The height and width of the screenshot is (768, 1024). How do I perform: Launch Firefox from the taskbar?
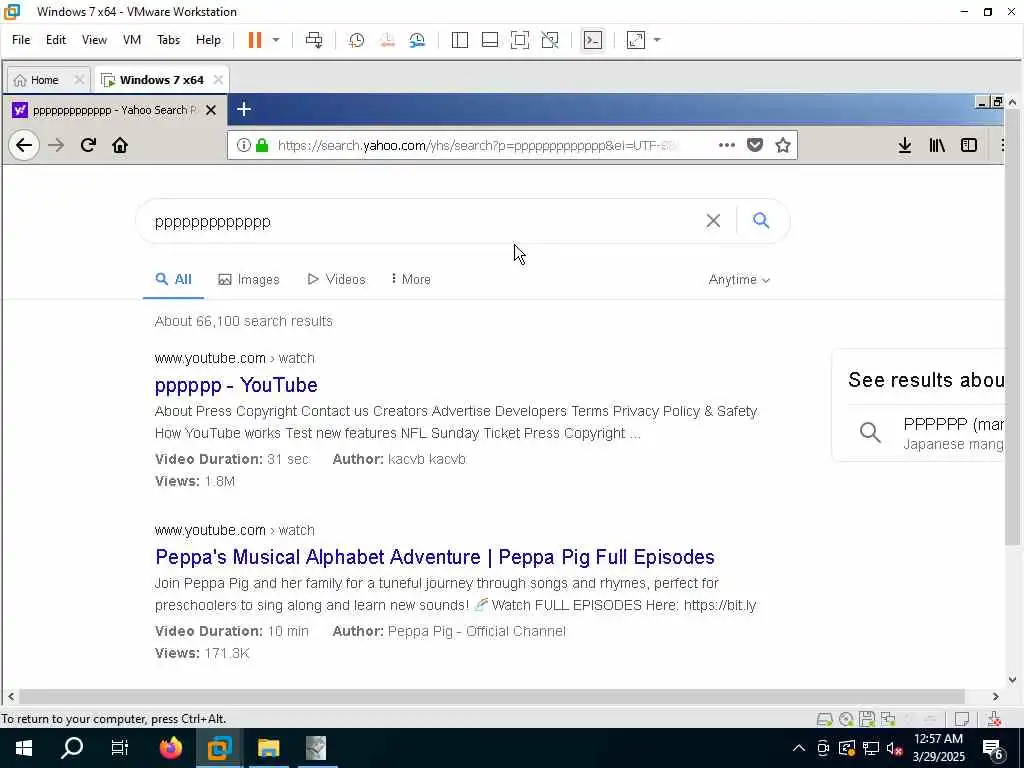click(171, 748)
